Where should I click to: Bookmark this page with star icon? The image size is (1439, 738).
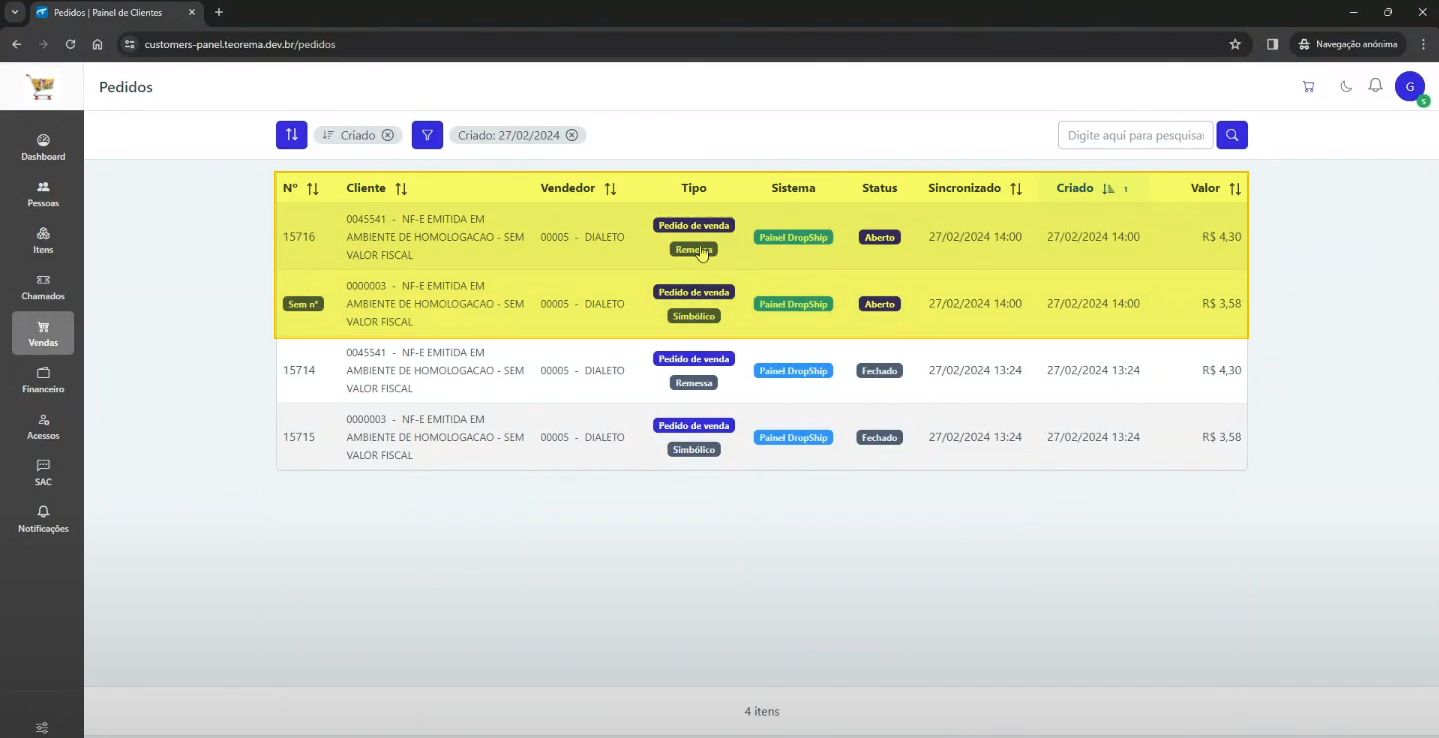tap(1235, 44)
